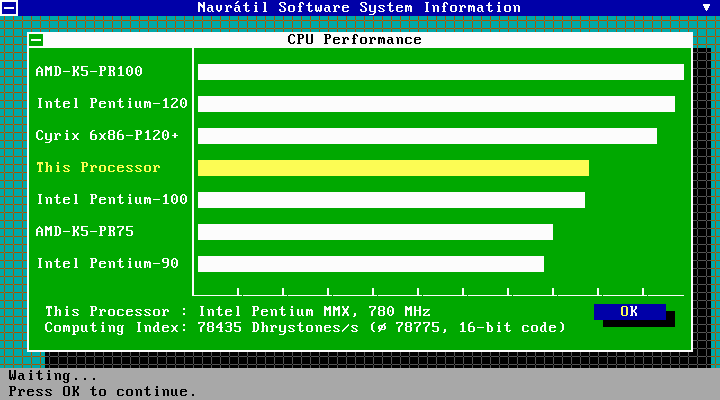Click the Intel Pentium-100 performance bar
The width and height of the screenshot is (720, 400).
point(391,200)
